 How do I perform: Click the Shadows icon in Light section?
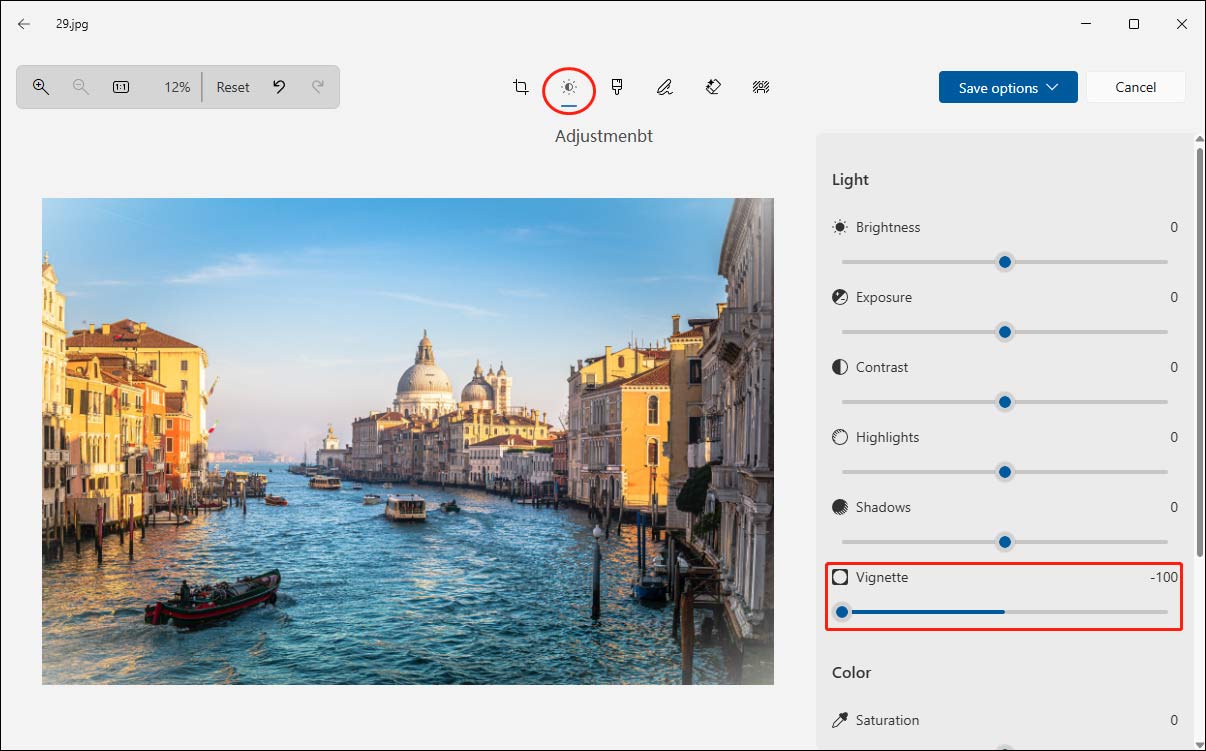840,507
